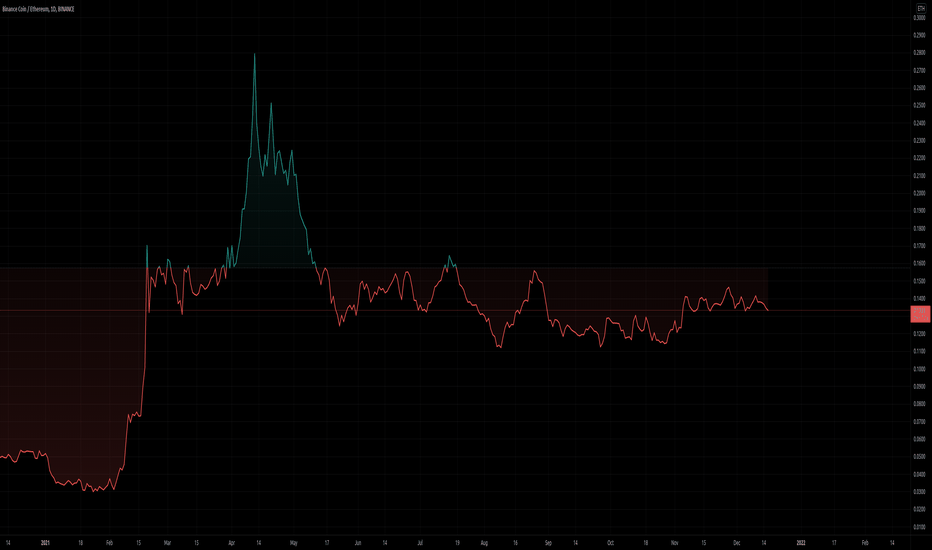Viewport: 932px width, 550px height.
Task: Select the 0.1000 price axis label
Action: click(x=919, y=369)
